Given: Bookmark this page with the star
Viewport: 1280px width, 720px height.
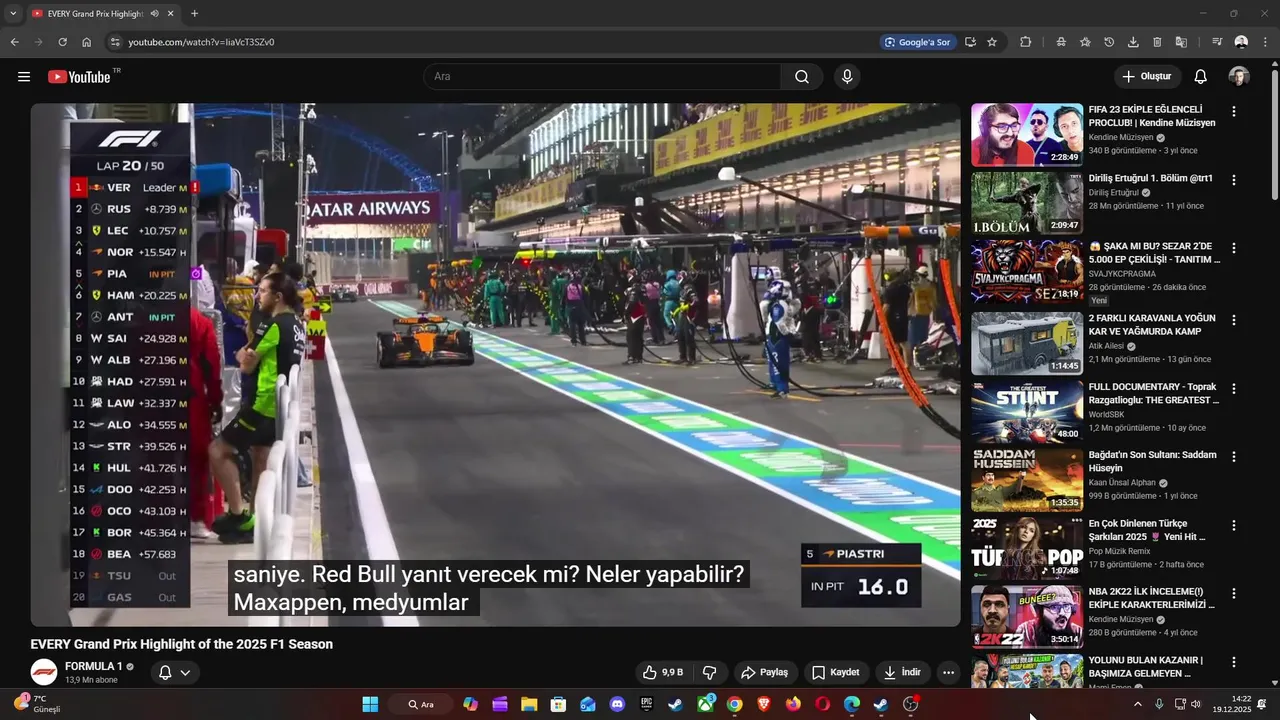Looking at the screenshot, I should (992, 42).
